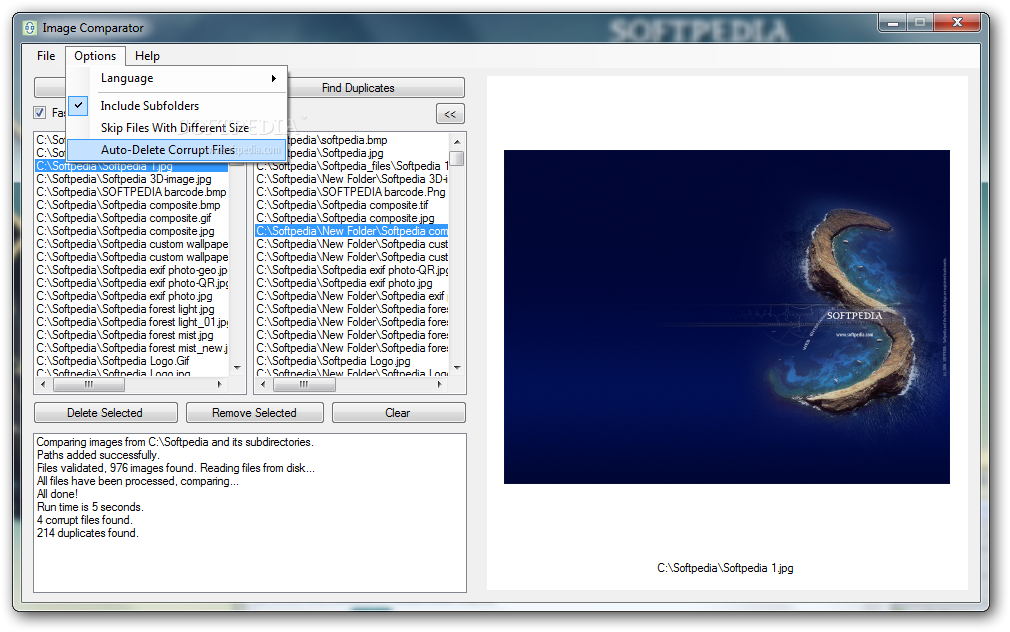Maximize the Image Comparator window
This screenshot has height=632, width=1010.
tap(920, 23)
